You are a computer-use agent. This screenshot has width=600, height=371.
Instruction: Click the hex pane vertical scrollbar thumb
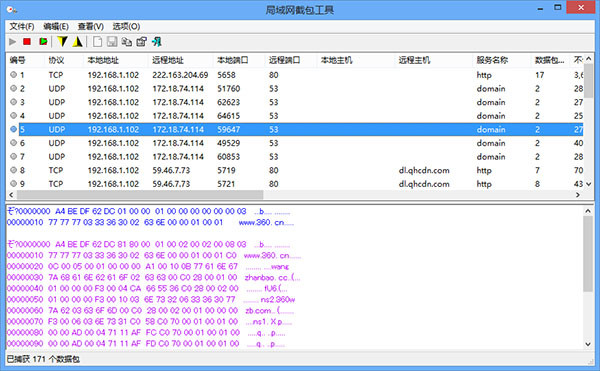click(x=588, y=254)
